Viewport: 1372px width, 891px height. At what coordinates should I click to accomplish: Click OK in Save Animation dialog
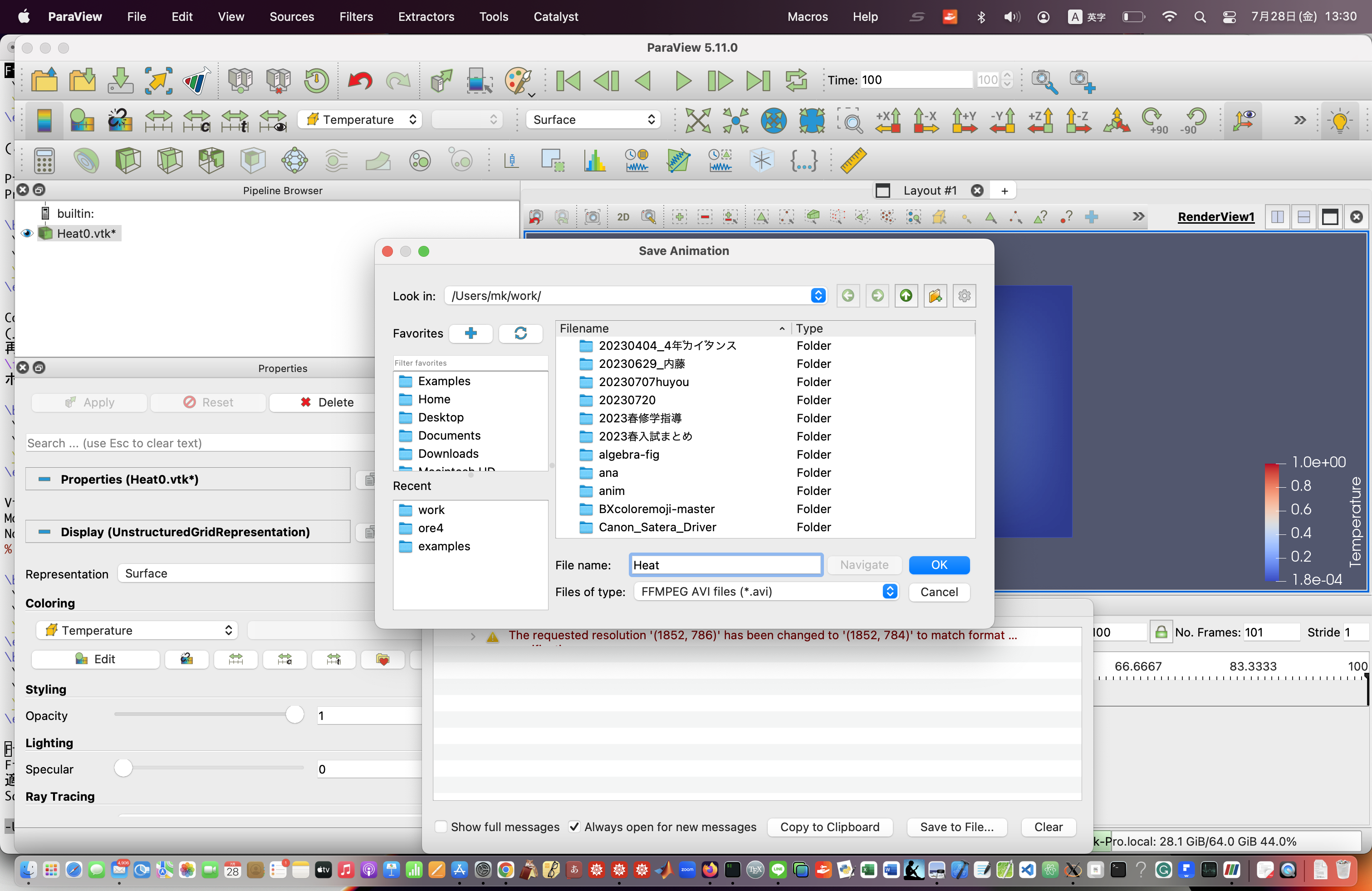tap(939, 565)
